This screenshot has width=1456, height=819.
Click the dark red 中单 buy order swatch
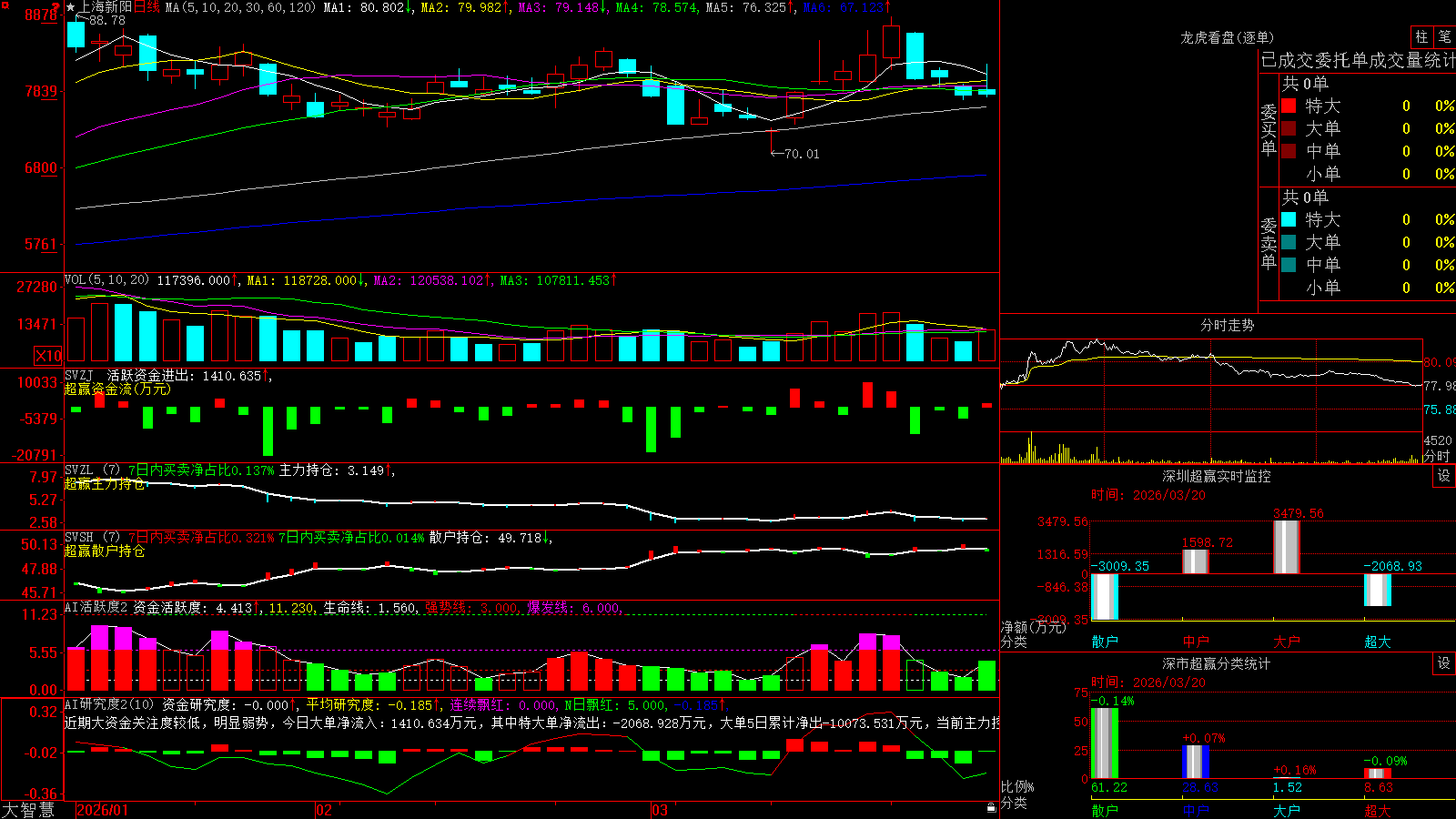[1289, 151]
